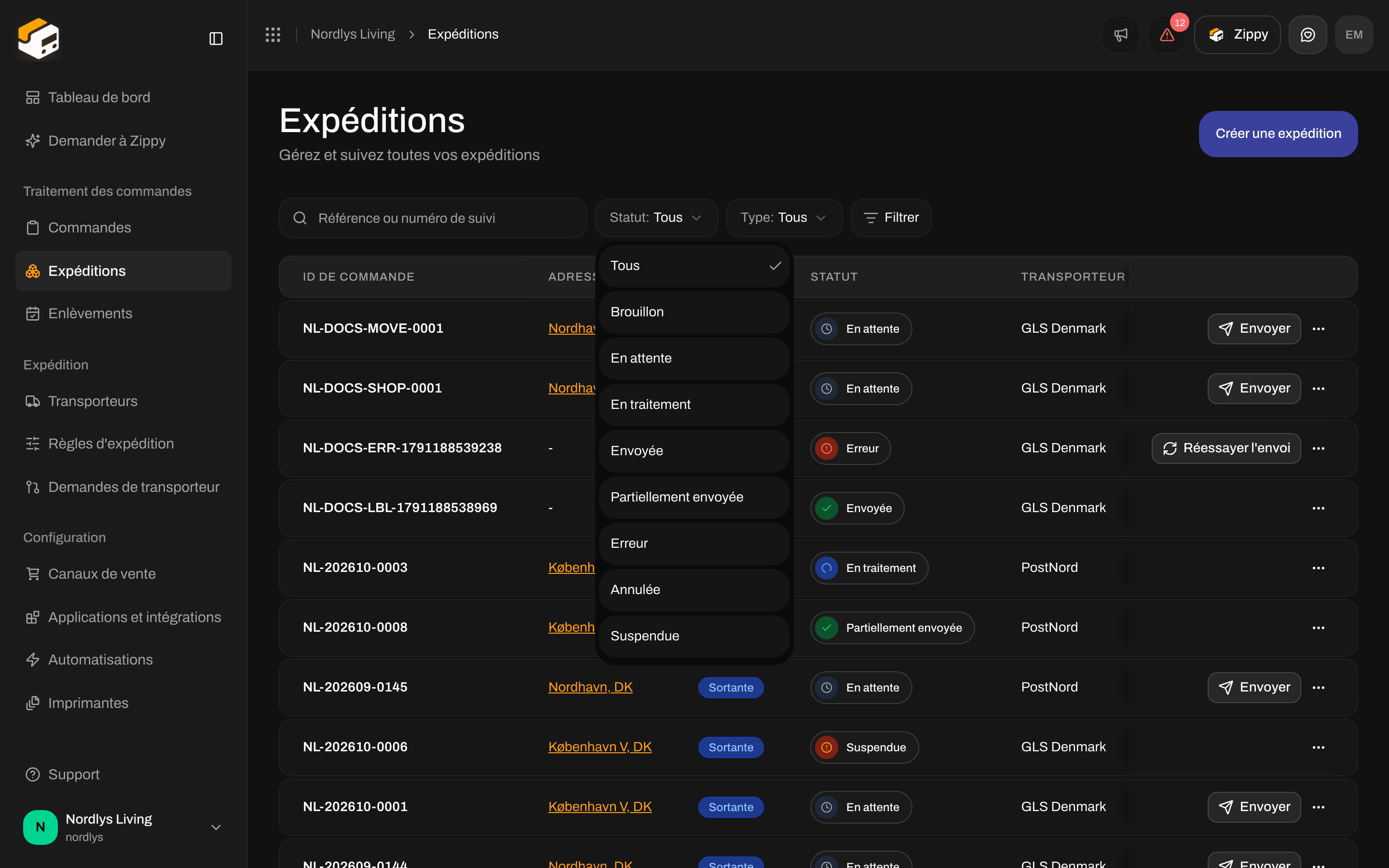This screenshot has width=1389, height=868.
Task: Open the Type: Tous dropdown
Action: [x=784, y=217]
